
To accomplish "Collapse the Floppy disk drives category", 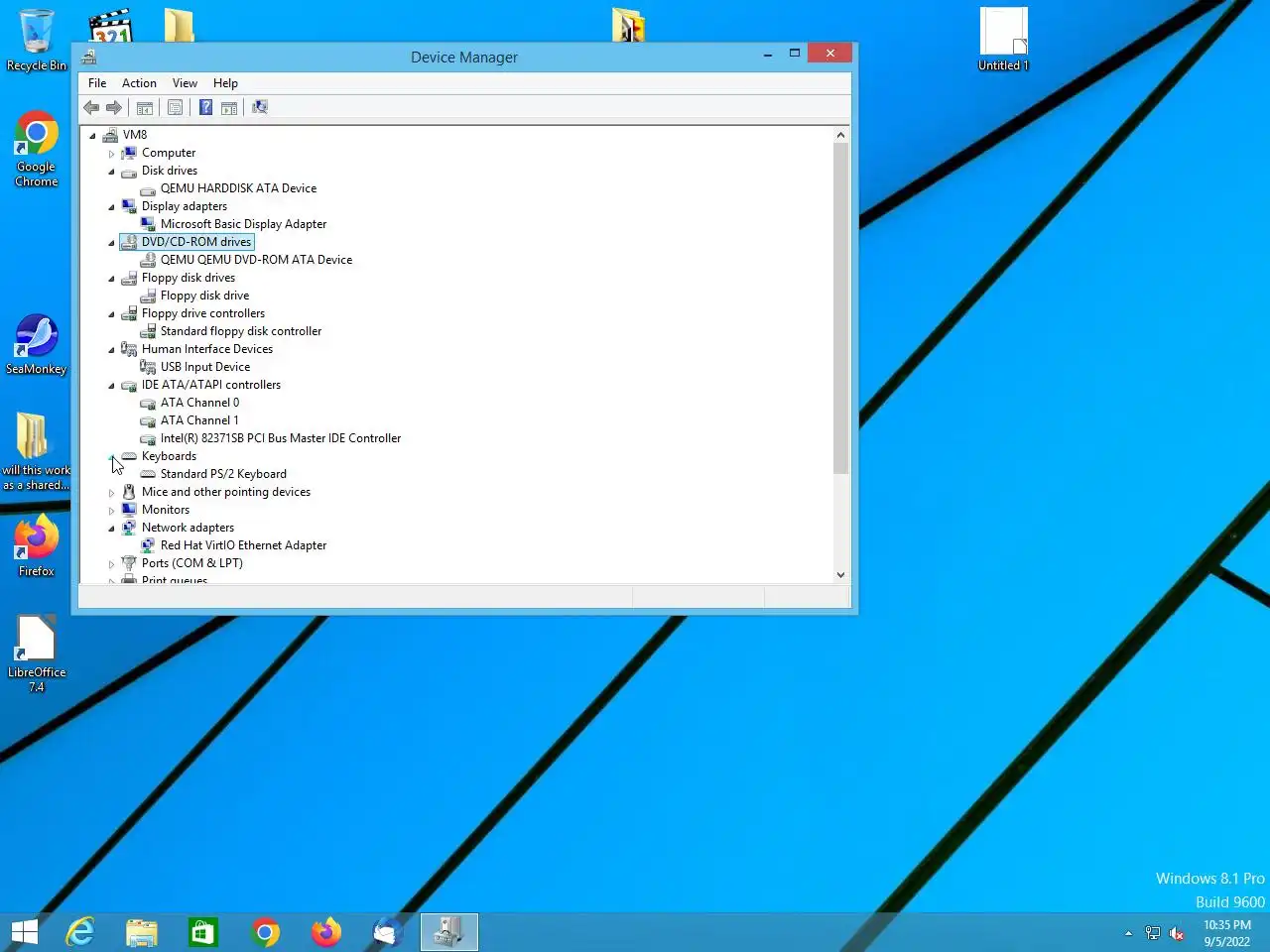I will click(x=111, y=279).
